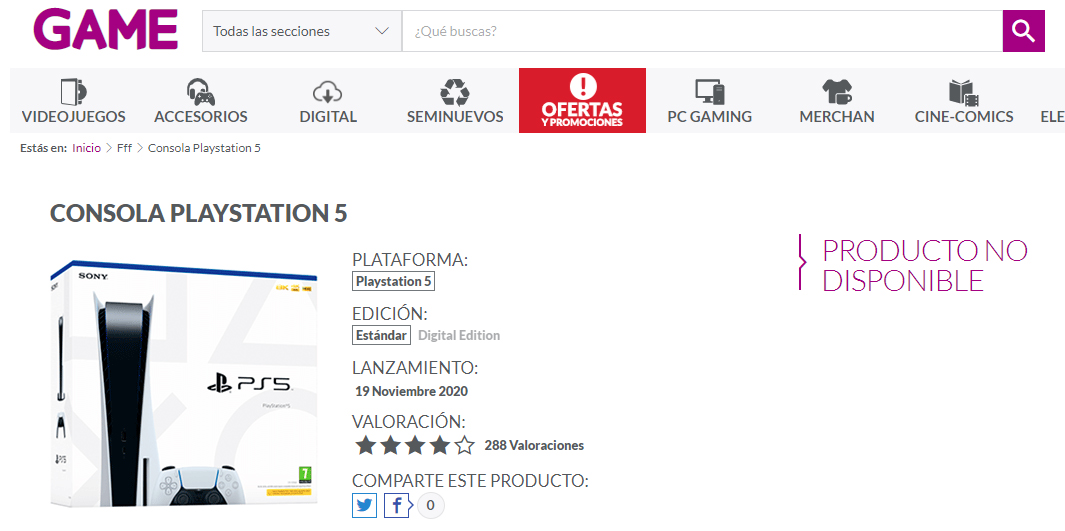Open the Accesorios headset and controller icon

click(x=200, y=92)
